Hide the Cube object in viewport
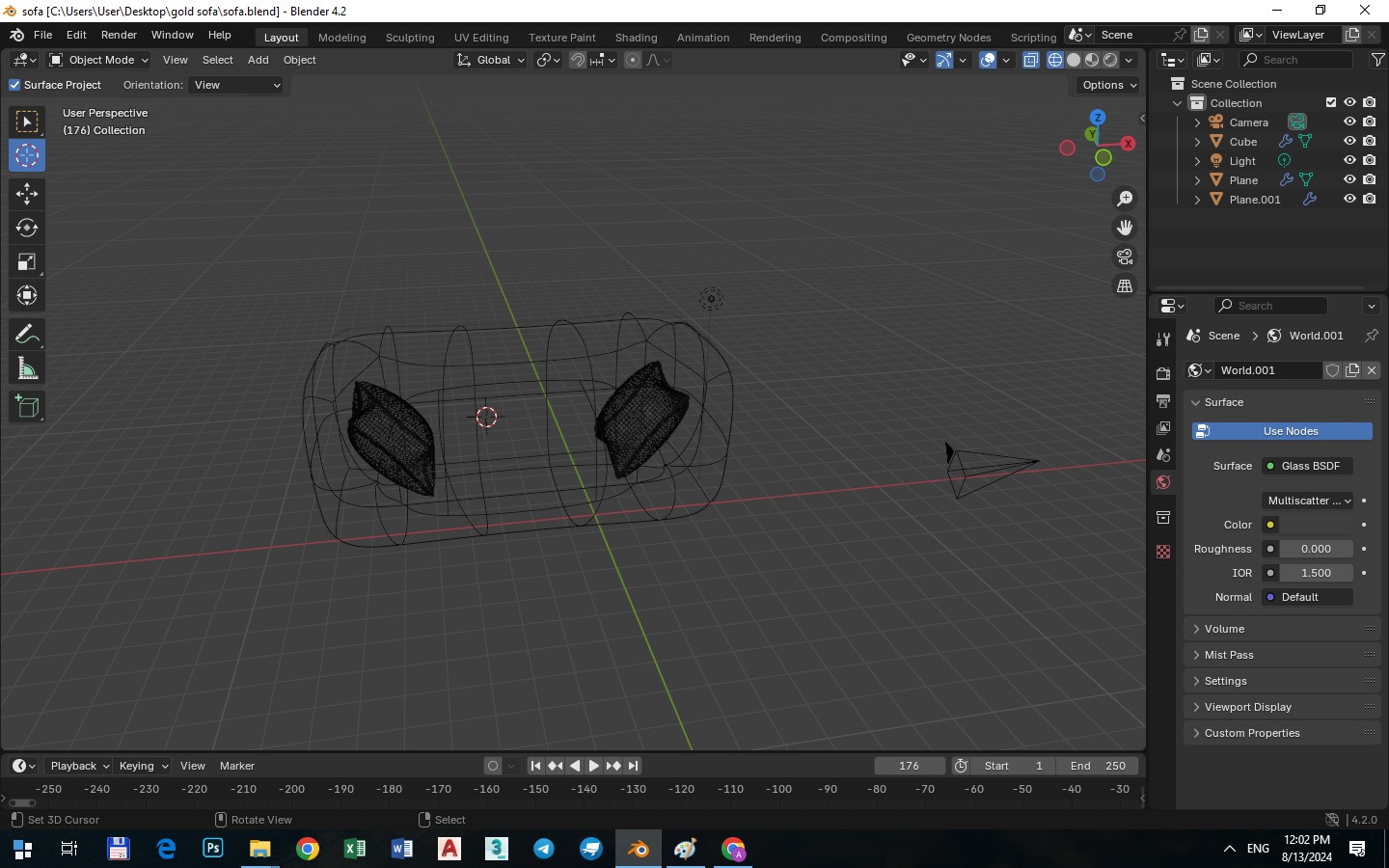This screenshot has width=1389, height=868. pos(1349,142)
